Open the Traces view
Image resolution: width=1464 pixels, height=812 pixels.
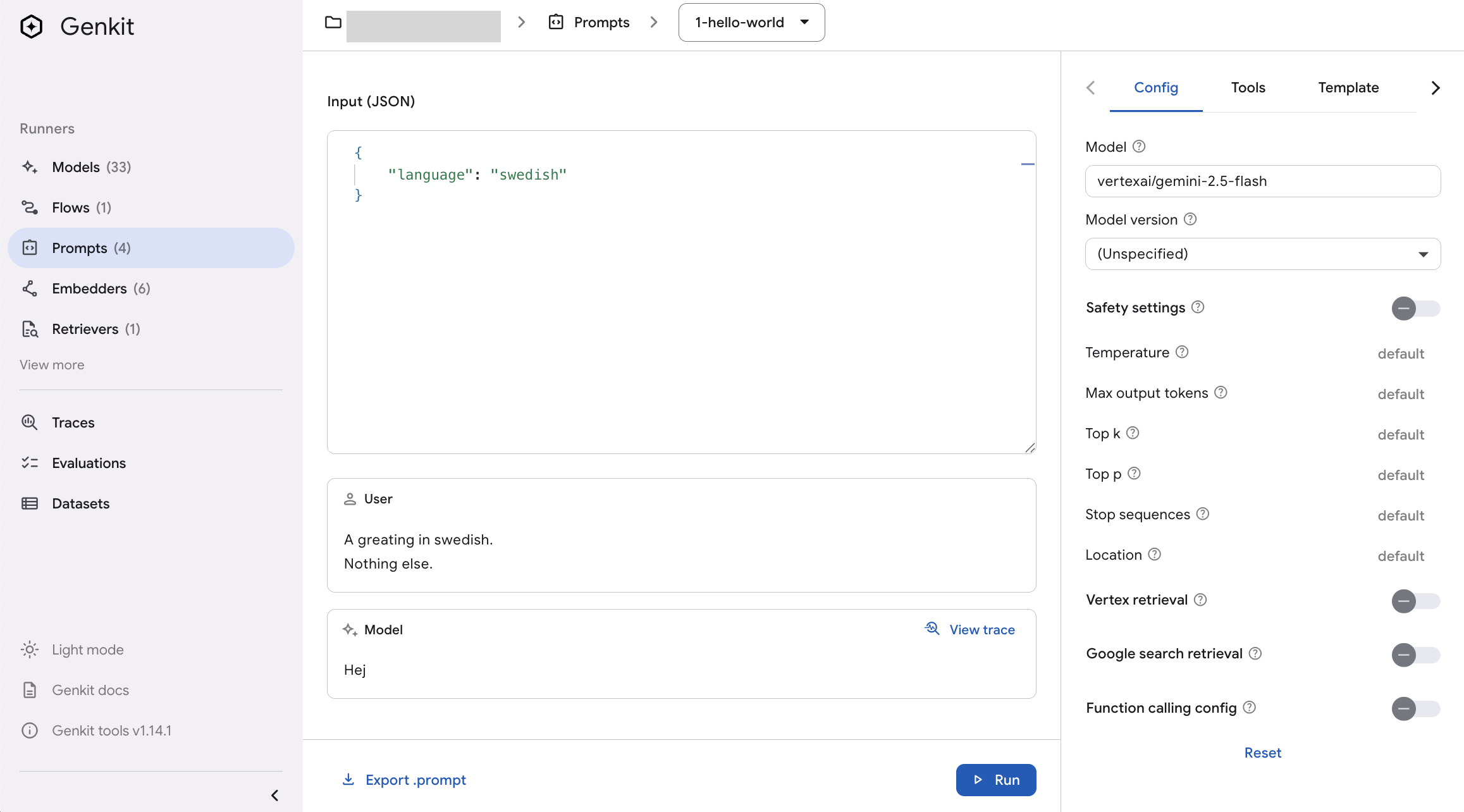click(x=73, y=422)
